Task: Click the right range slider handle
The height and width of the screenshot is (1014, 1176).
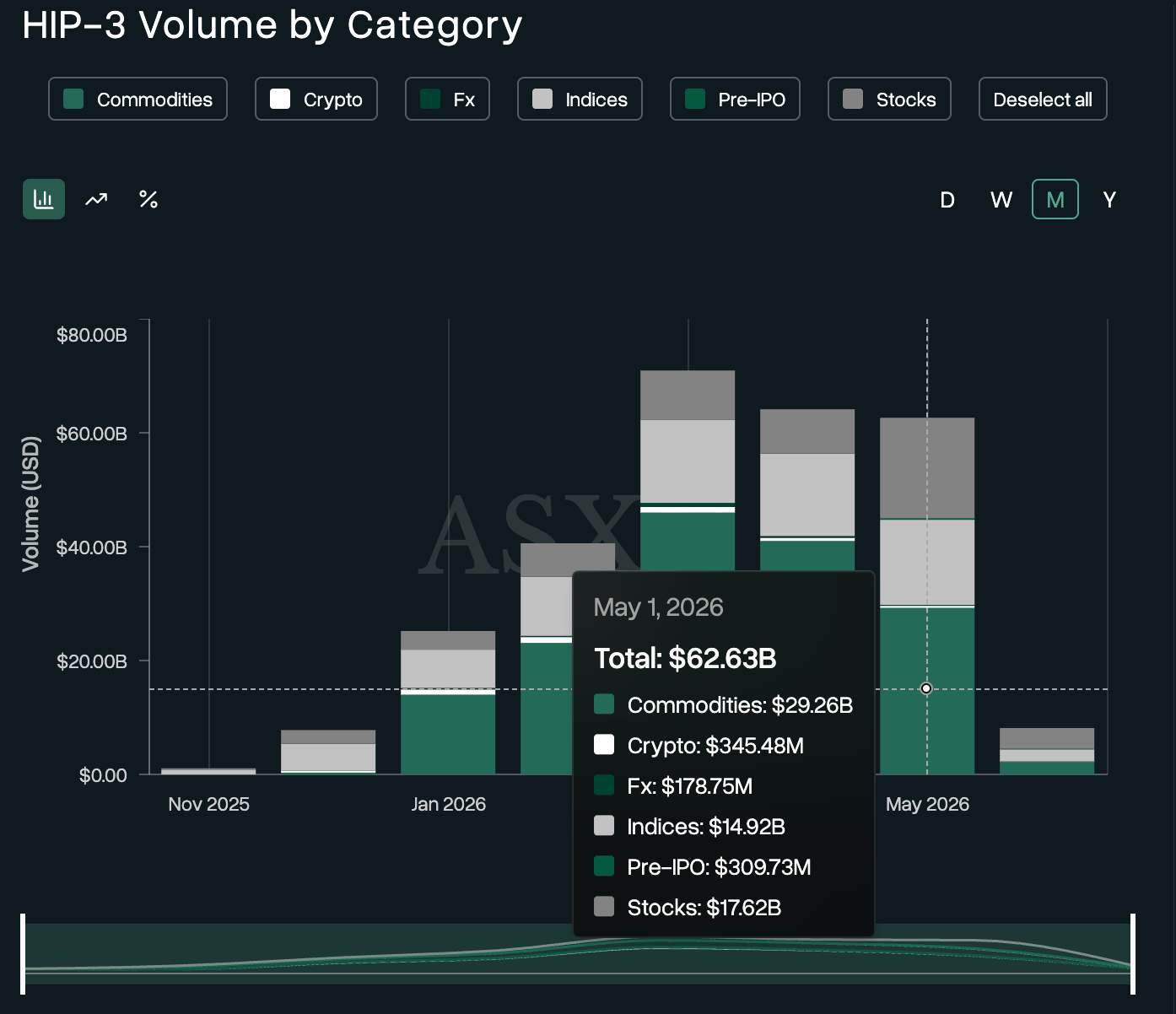Action: (1133, 953)
